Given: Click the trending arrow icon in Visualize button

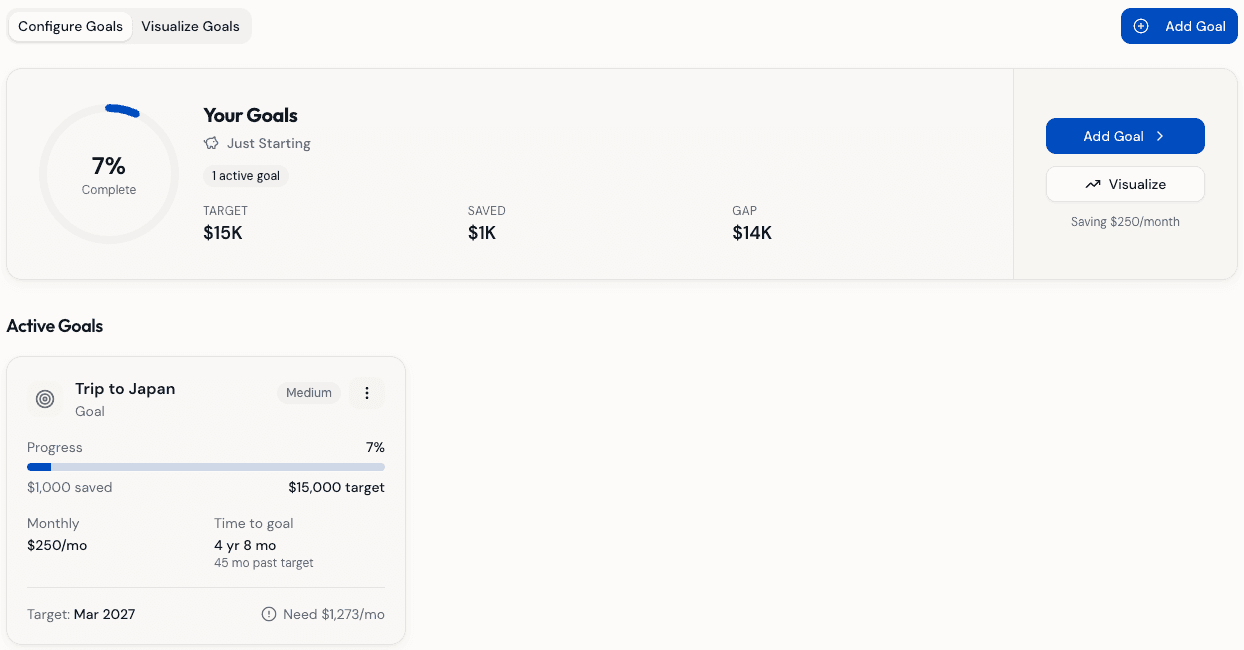Looking at the screenshot, I should tap(1093, 184).
